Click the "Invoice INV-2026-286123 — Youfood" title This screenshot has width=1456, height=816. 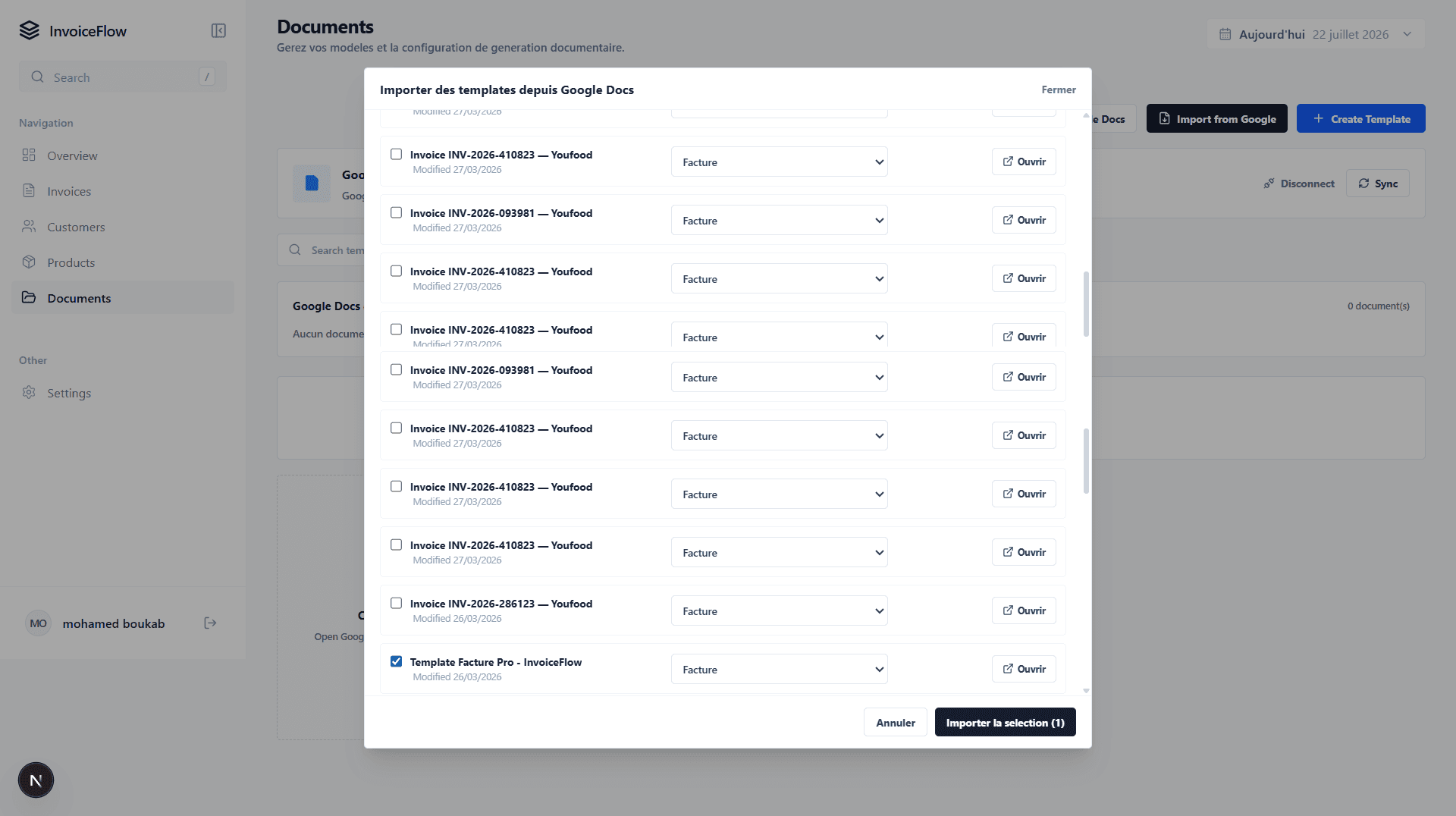pos(501,604)
